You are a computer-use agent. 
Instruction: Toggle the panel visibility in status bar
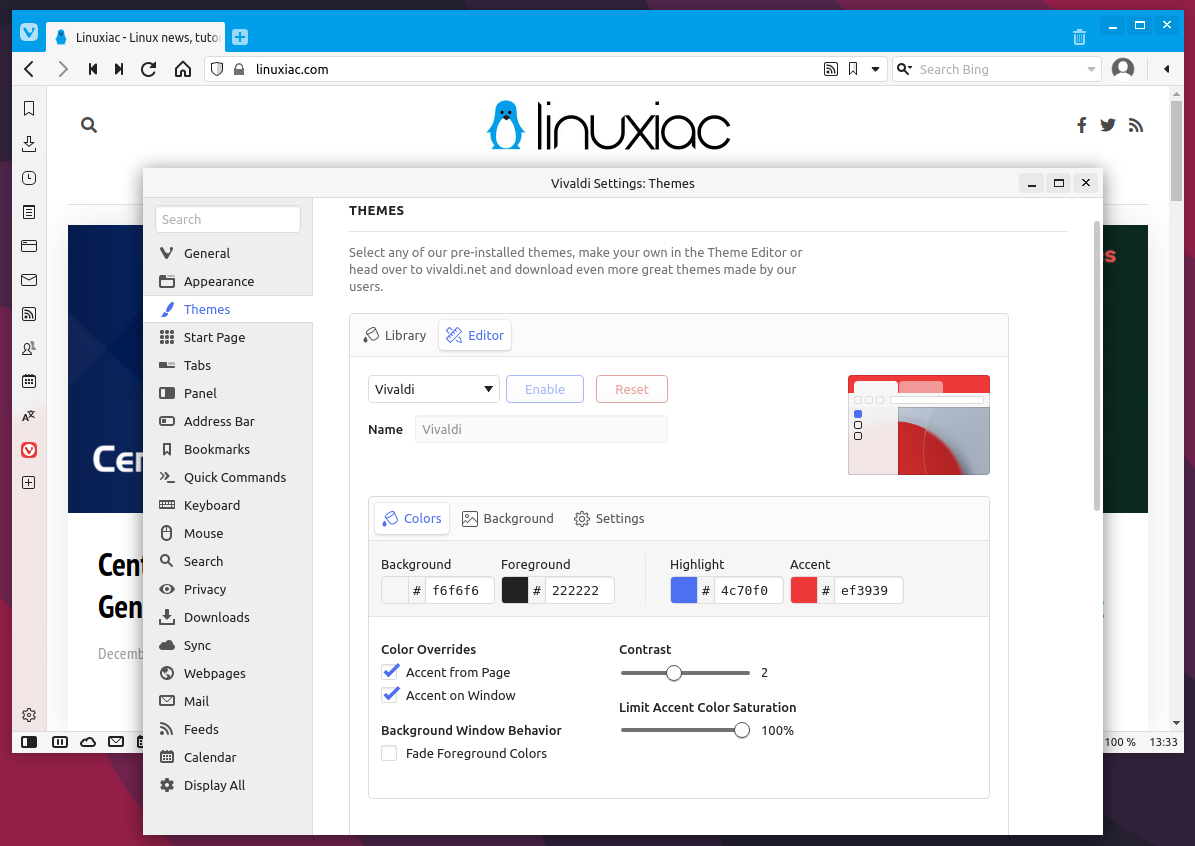tap(29, 742)
